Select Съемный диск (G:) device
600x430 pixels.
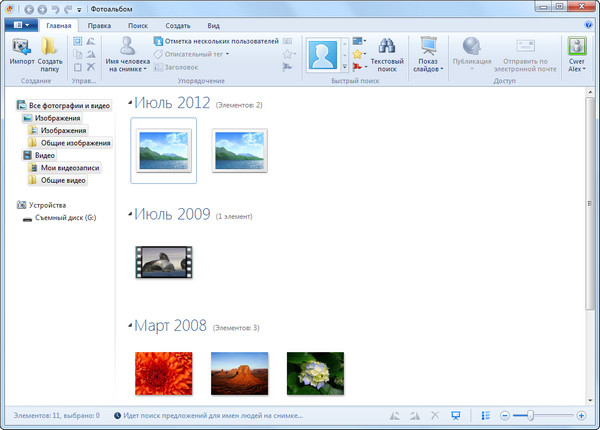pos(64,217)
